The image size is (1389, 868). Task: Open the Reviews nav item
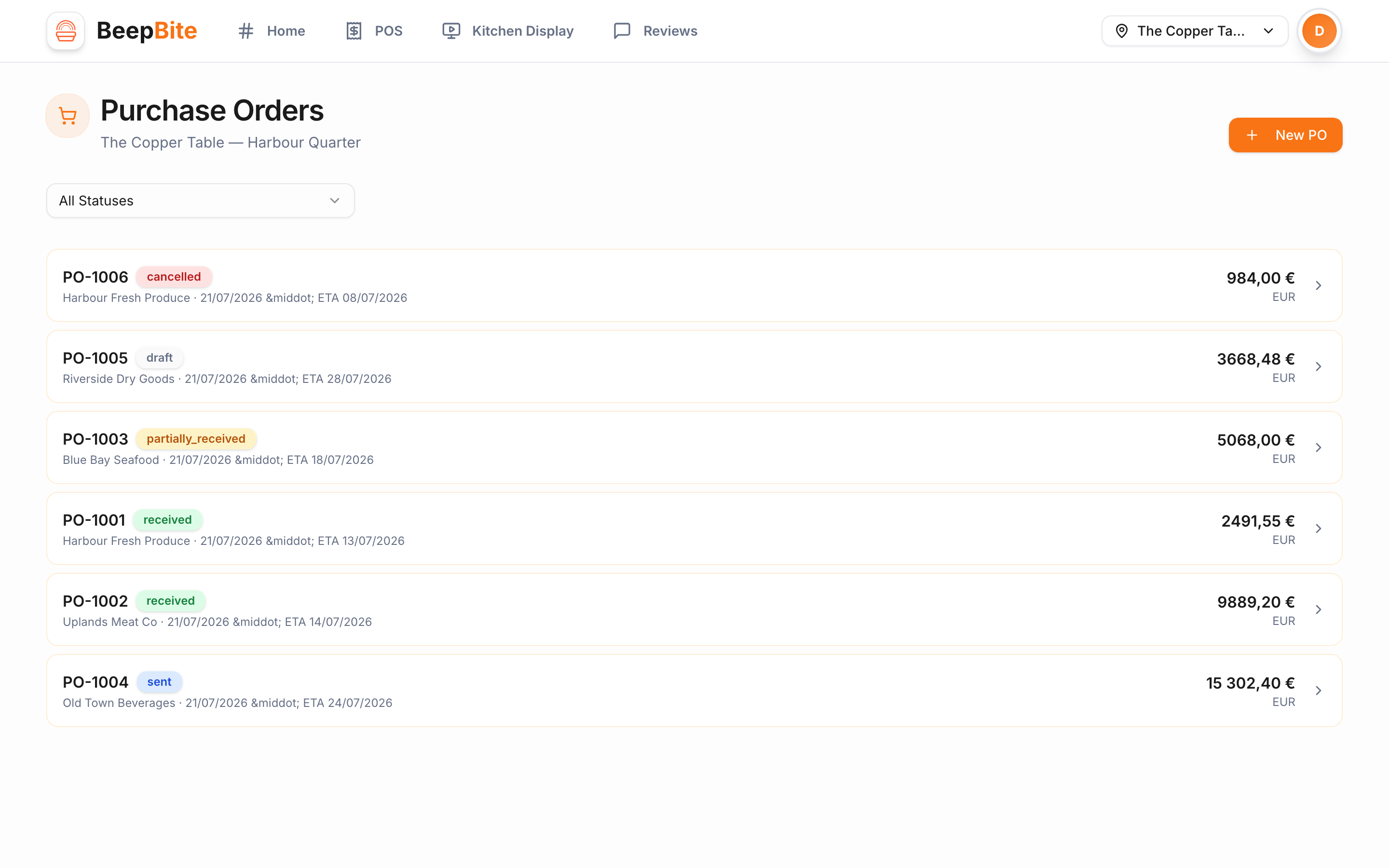click(x=655, y=31)
